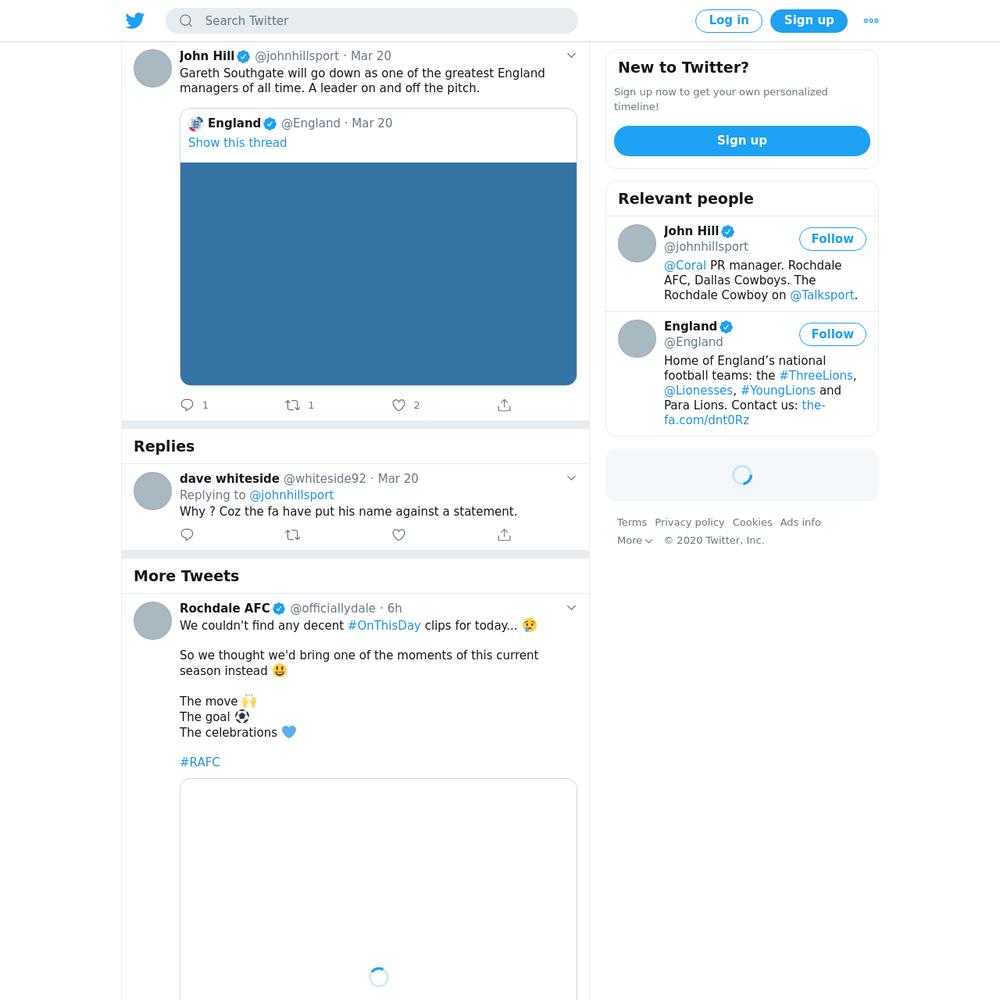Open the #OnThisDay hashtag link
The height and width of the screenshot is (1000, 1000).
point(384,625)
